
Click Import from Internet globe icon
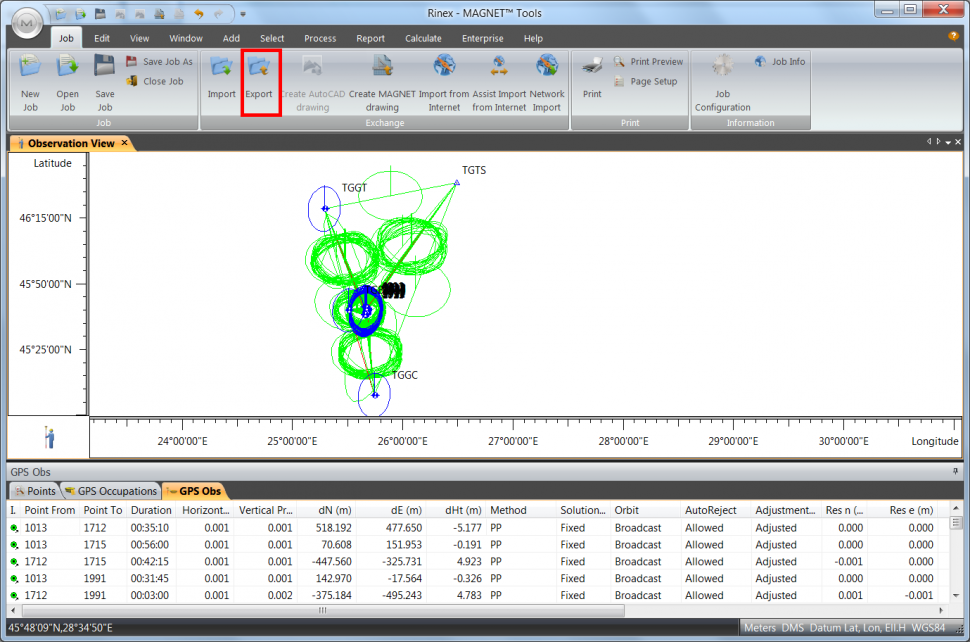pos(444,66)
